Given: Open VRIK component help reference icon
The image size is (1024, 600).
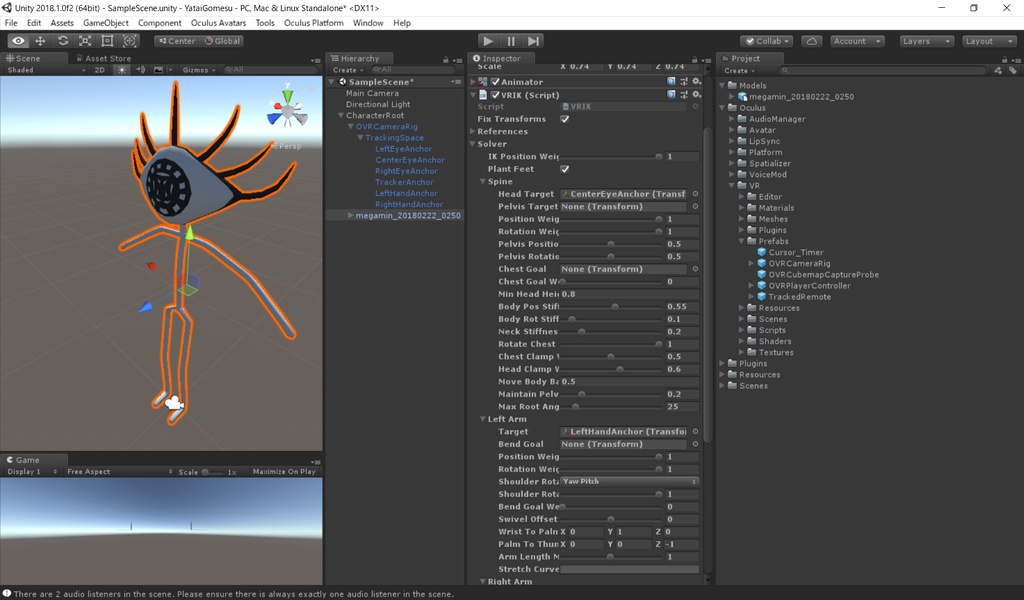Looking at the screenshot, I should (671, 95).
